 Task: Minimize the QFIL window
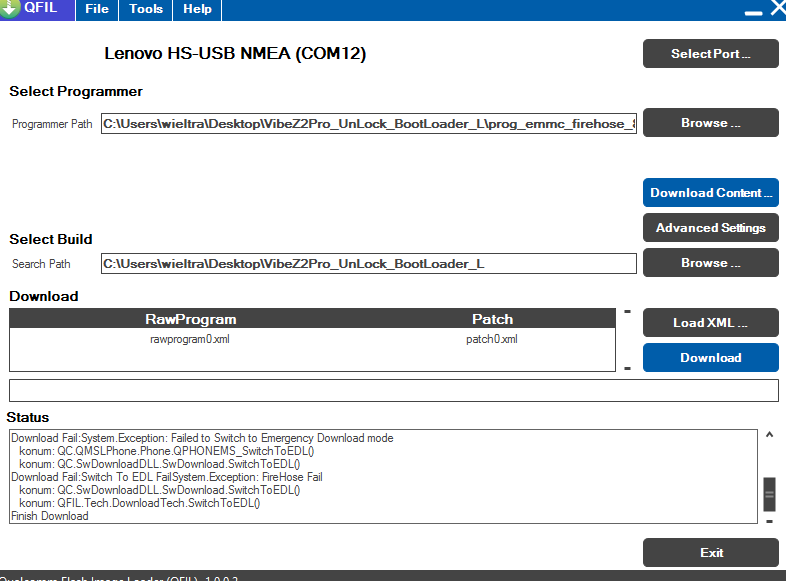tap(753, 13)
